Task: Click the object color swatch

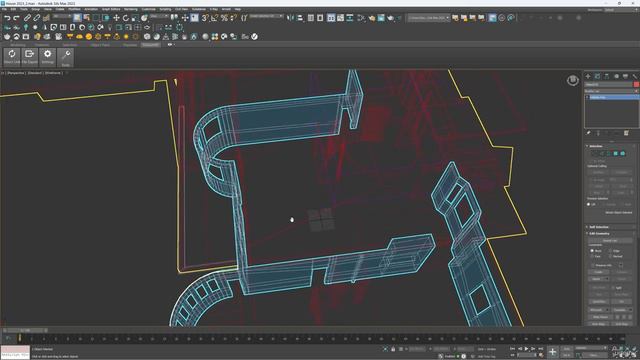Action: point(636,84)
